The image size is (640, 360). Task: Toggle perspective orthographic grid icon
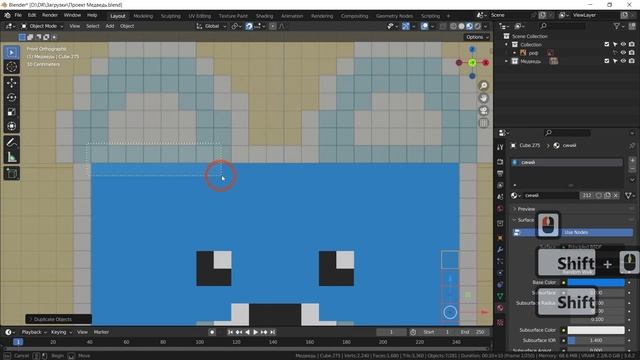(x=483, y=123)
